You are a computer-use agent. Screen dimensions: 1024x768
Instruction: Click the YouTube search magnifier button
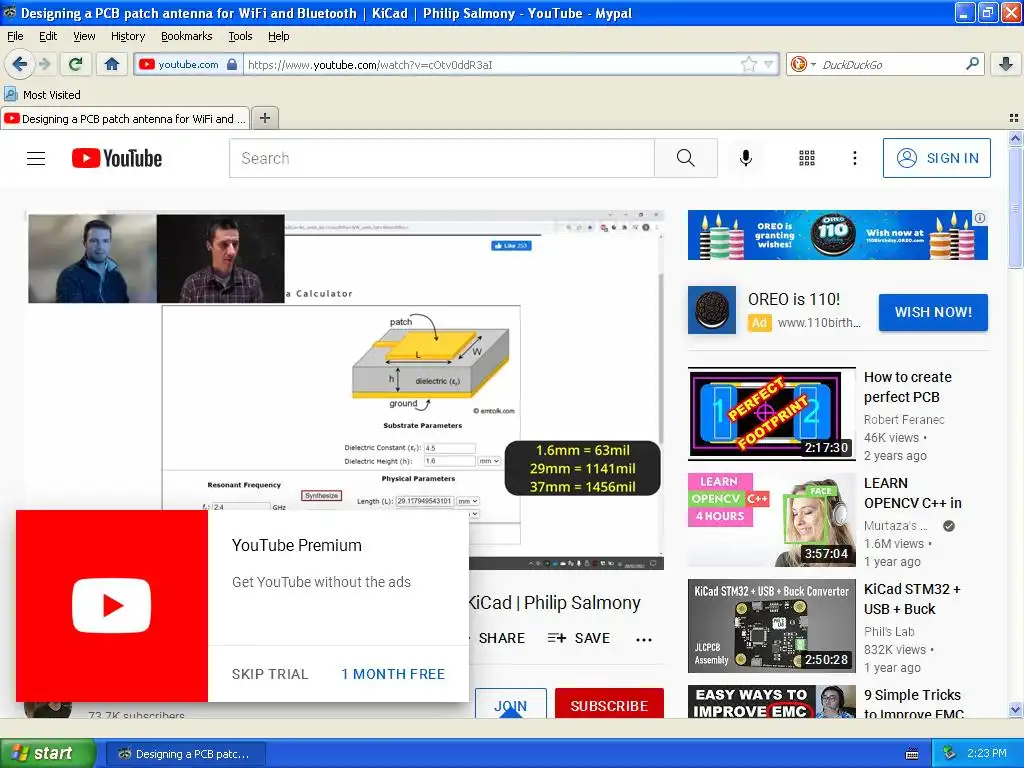coord(686,158)
